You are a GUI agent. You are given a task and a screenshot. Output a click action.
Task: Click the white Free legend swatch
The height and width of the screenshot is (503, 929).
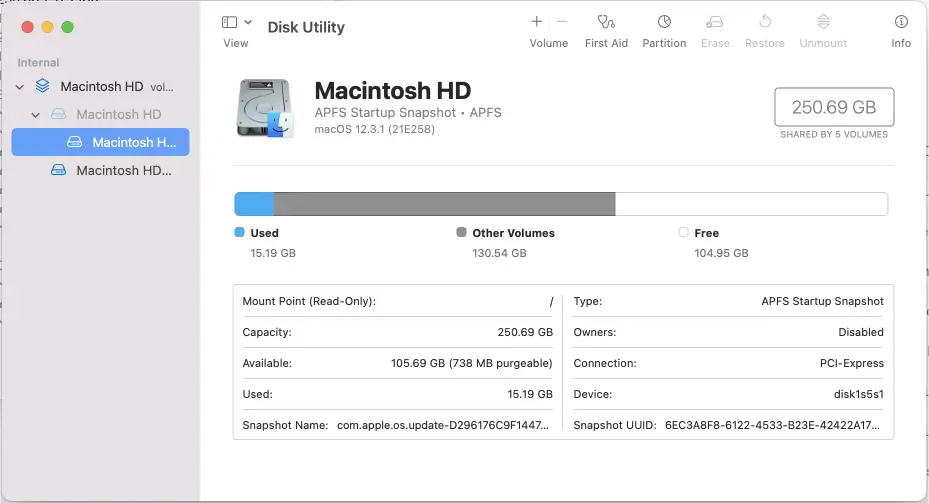683,232
